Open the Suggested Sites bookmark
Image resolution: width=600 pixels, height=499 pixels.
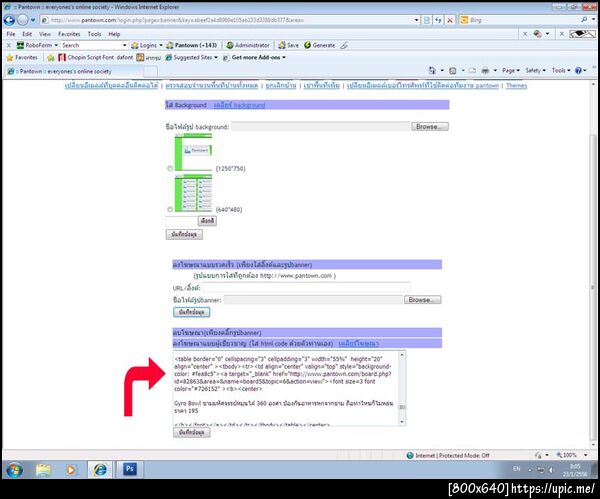click(x=191, y=57)
